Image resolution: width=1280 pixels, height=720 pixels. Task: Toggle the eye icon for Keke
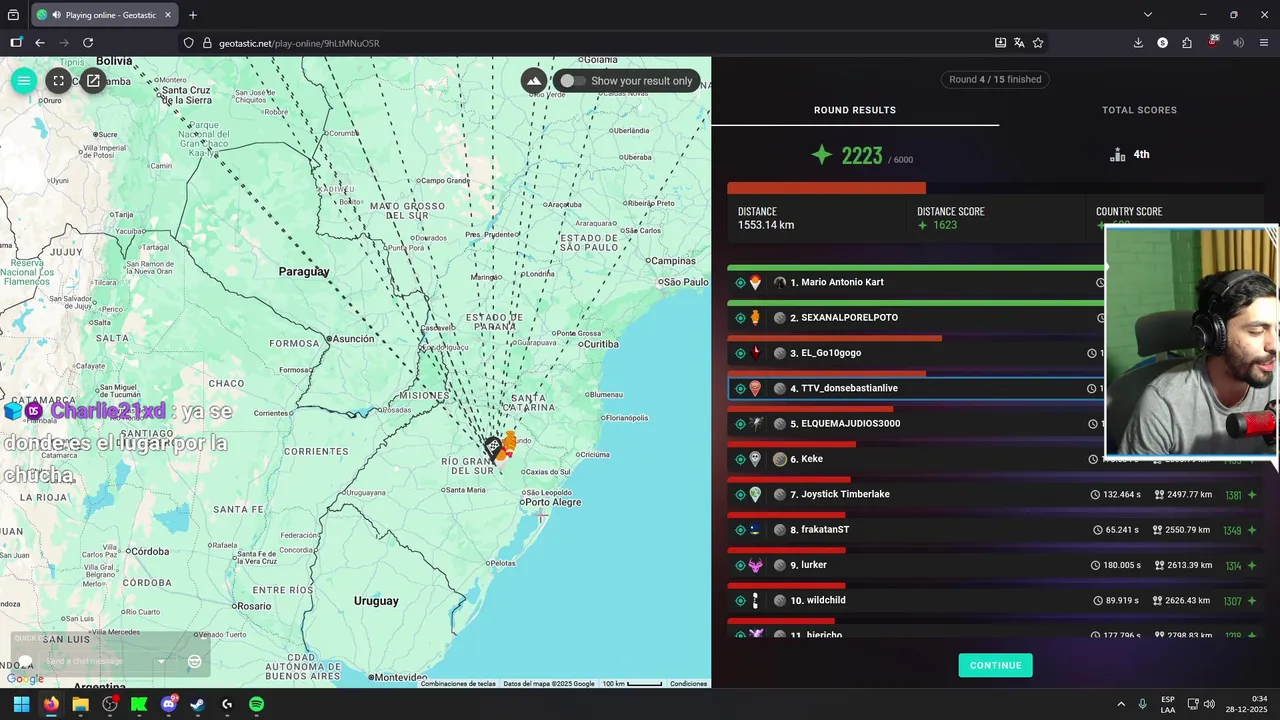coord(740,459)
